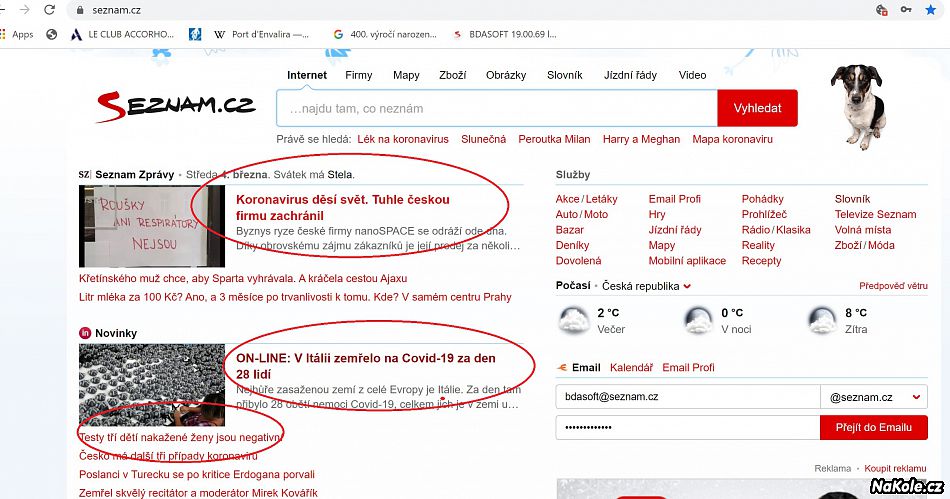Open link Poslanci v Turecku se po kritice Erdogana porvali
Viewport: 950px width, 499px height.
click(197, 475)
